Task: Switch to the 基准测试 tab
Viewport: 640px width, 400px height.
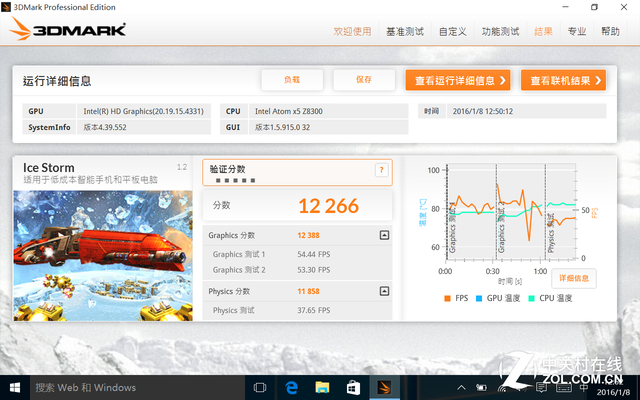Action: (x=405, y=31)
